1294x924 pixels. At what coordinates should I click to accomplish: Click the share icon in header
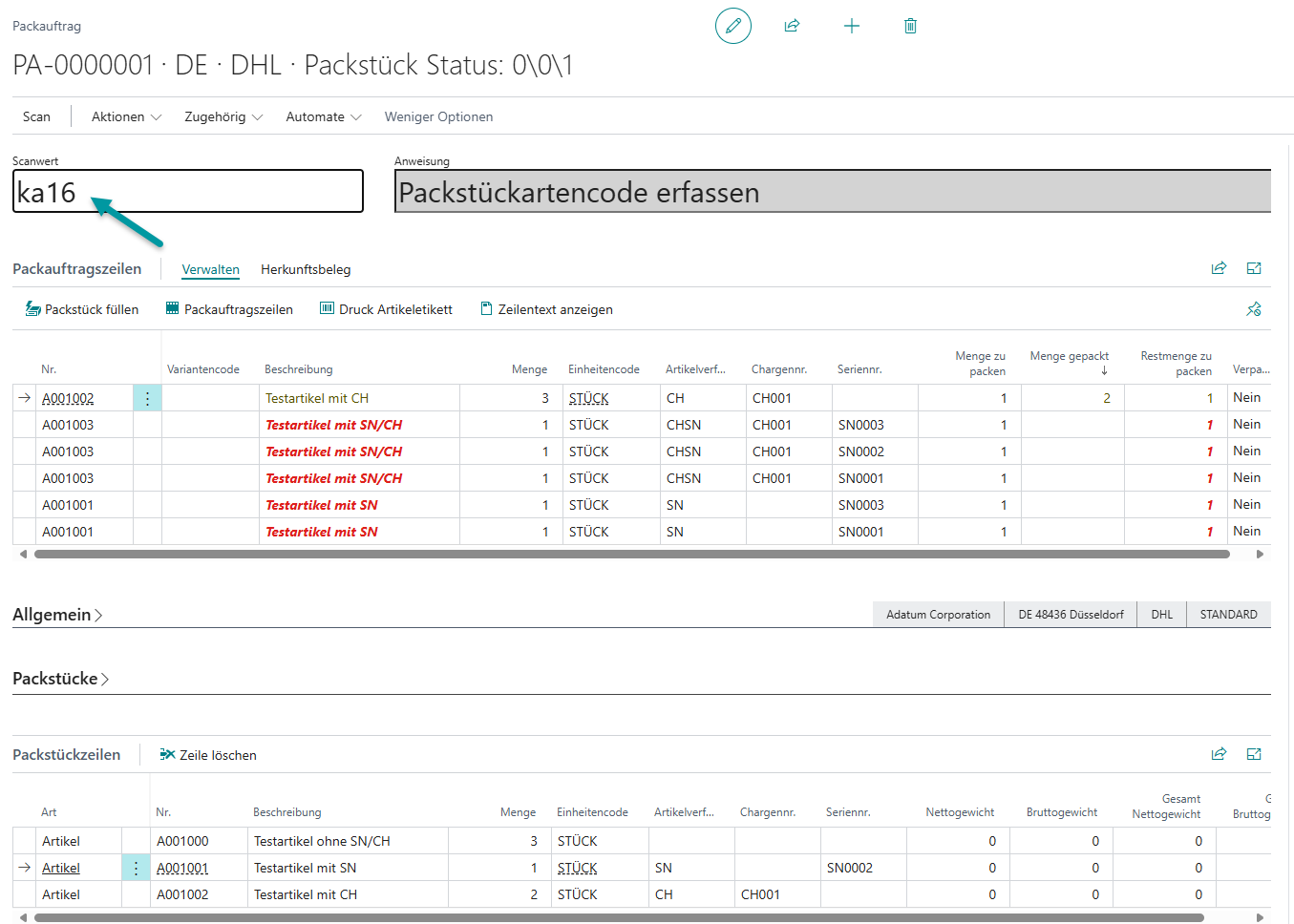(x=792, y=26)
